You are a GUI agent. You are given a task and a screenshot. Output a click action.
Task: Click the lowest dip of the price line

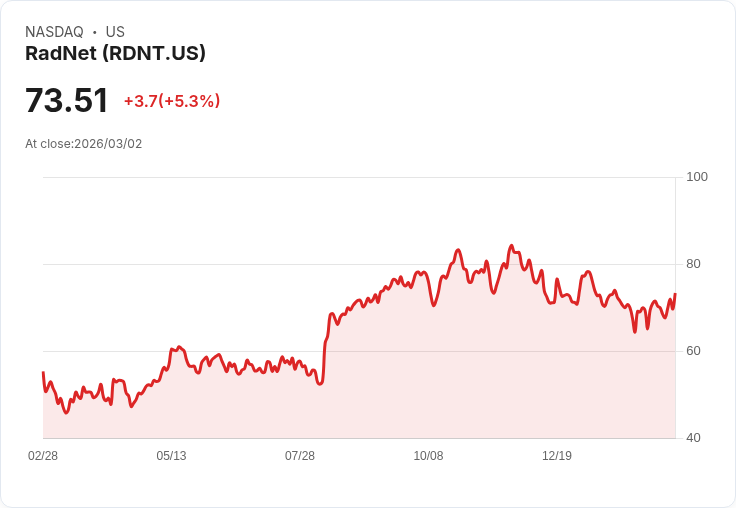click(67, 412)
